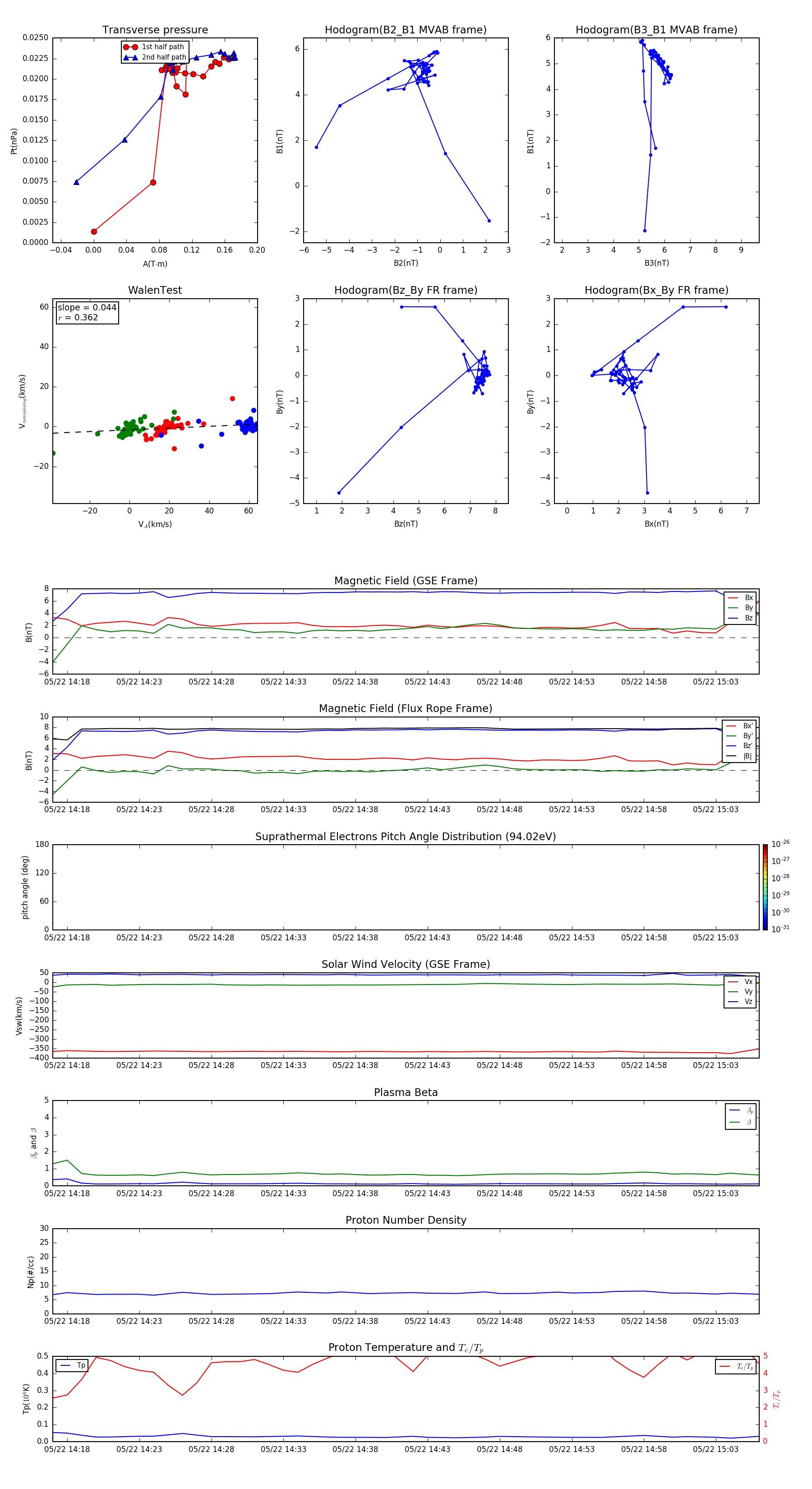Click lowest blue triangle in Transverse pressure plot

(x=76, y=182)
